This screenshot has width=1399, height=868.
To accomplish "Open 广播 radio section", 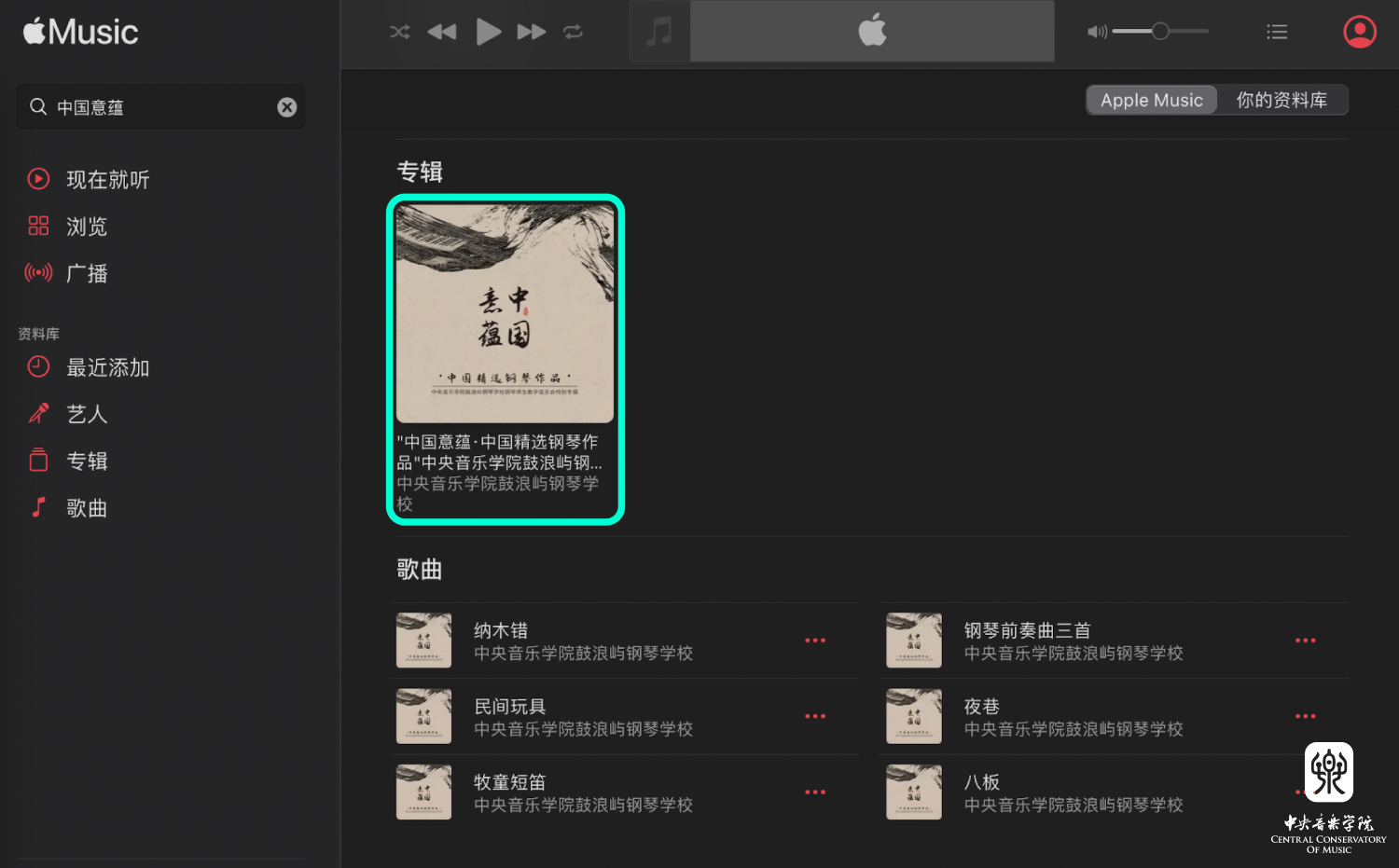I will (87, 273).
